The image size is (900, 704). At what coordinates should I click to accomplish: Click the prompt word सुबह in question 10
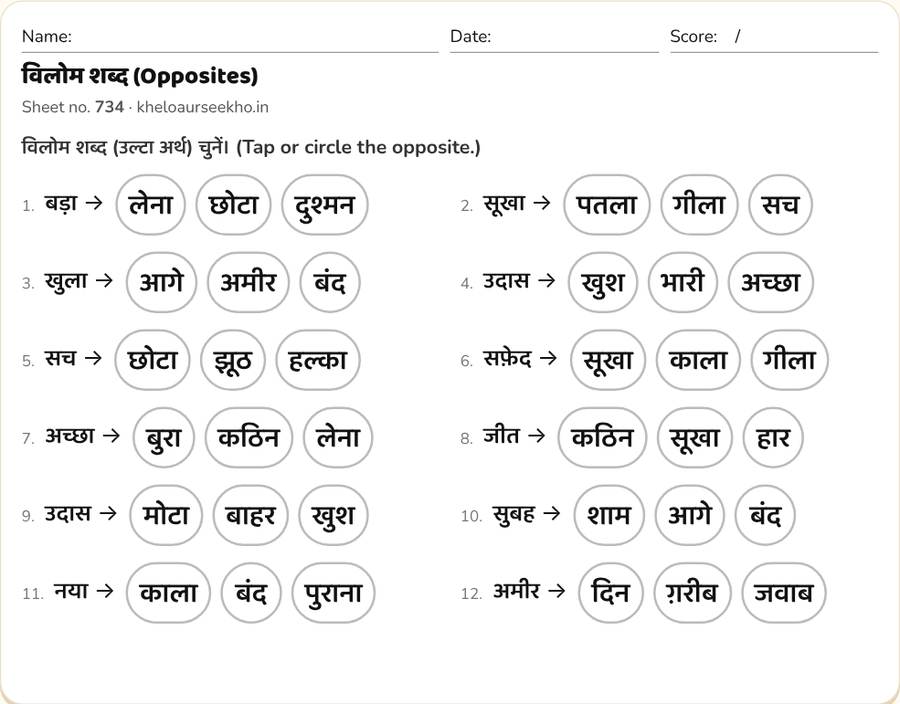pyautogui.click(x=514, y=514)
